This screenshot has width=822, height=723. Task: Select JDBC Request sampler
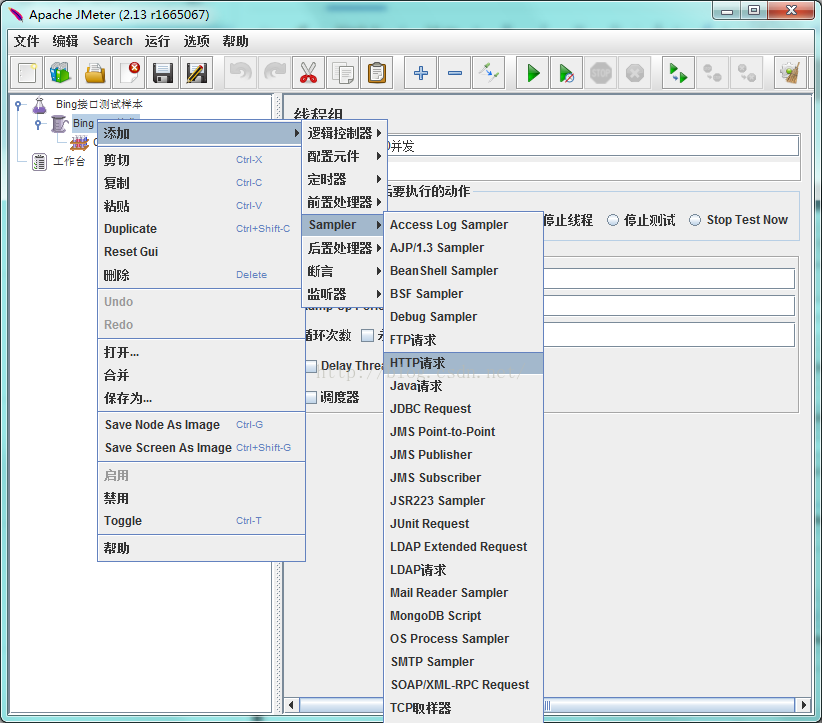[x=463, y=408]
